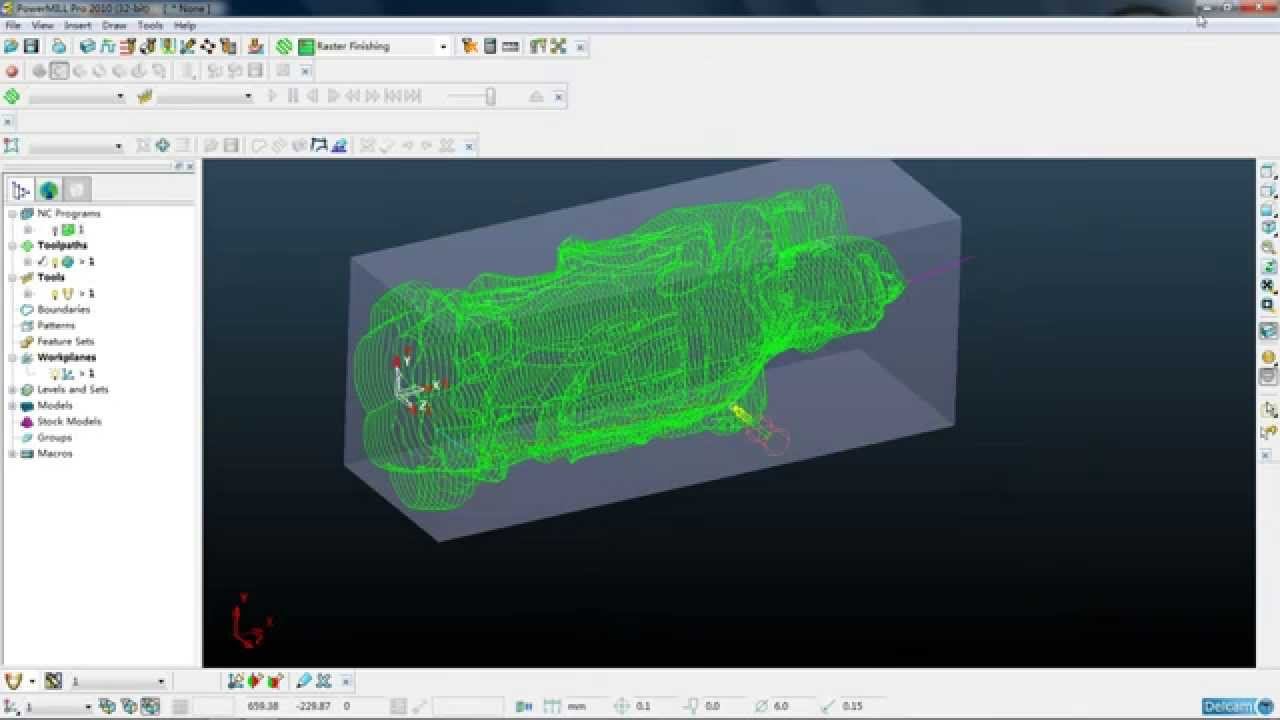
Task: Expand the Levels and Sets node
Action: [x=13, y=390]
